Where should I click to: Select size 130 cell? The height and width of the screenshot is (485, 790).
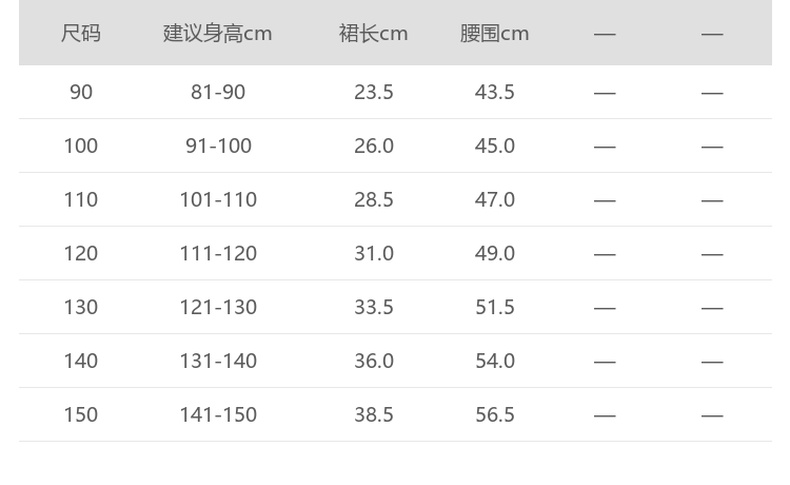81,307
